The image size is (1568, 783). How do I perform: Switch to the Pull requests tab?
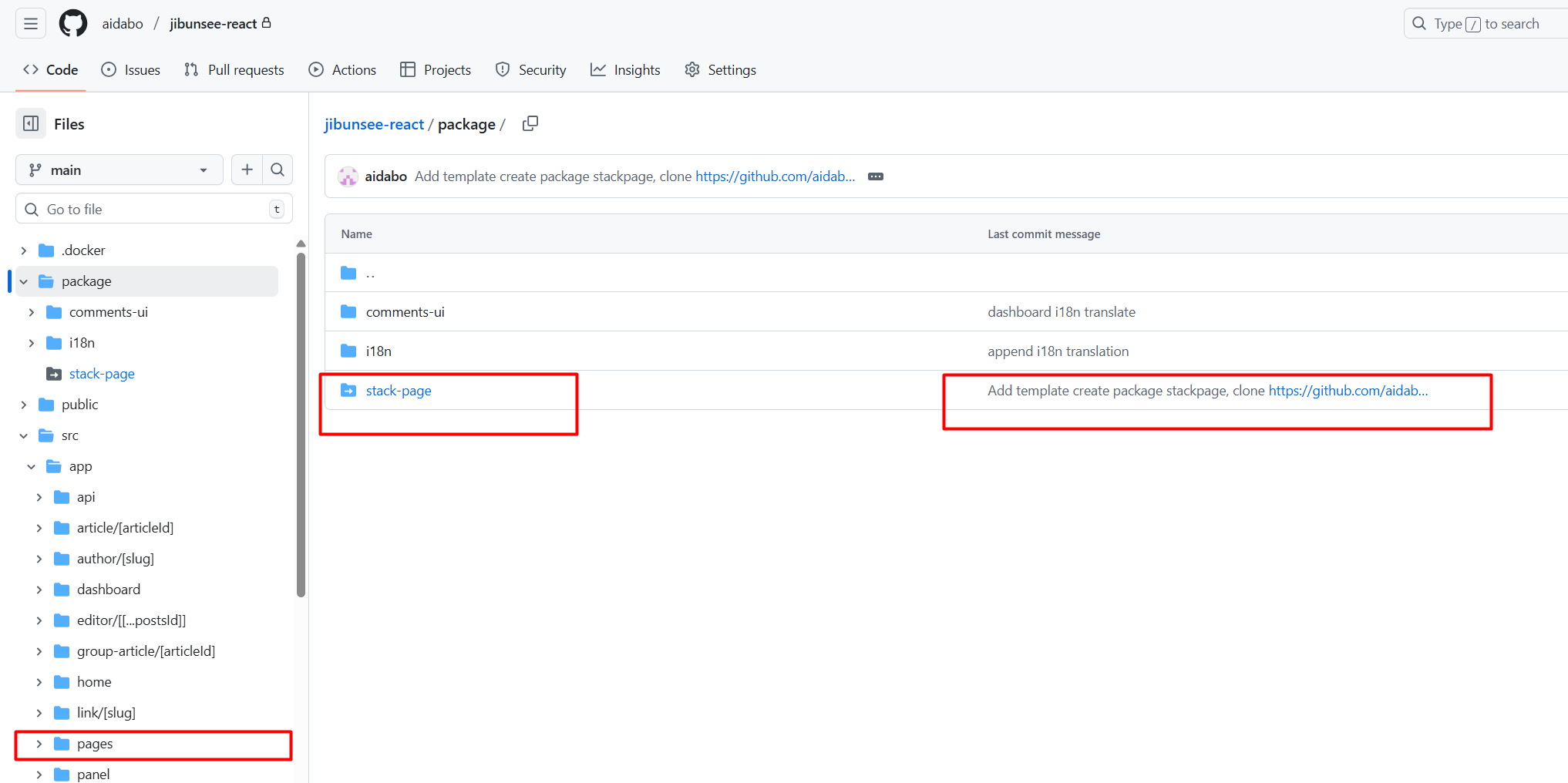(x=234, y=70)
